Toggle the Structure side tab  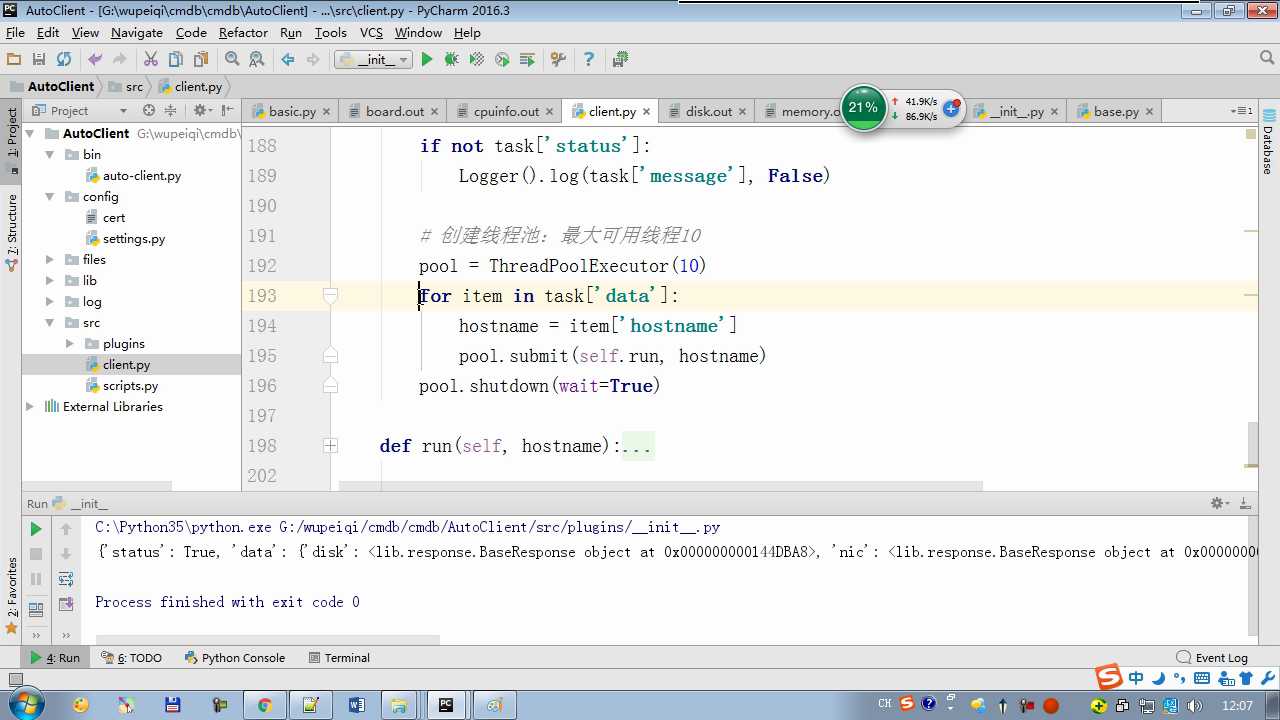point(12,232)
